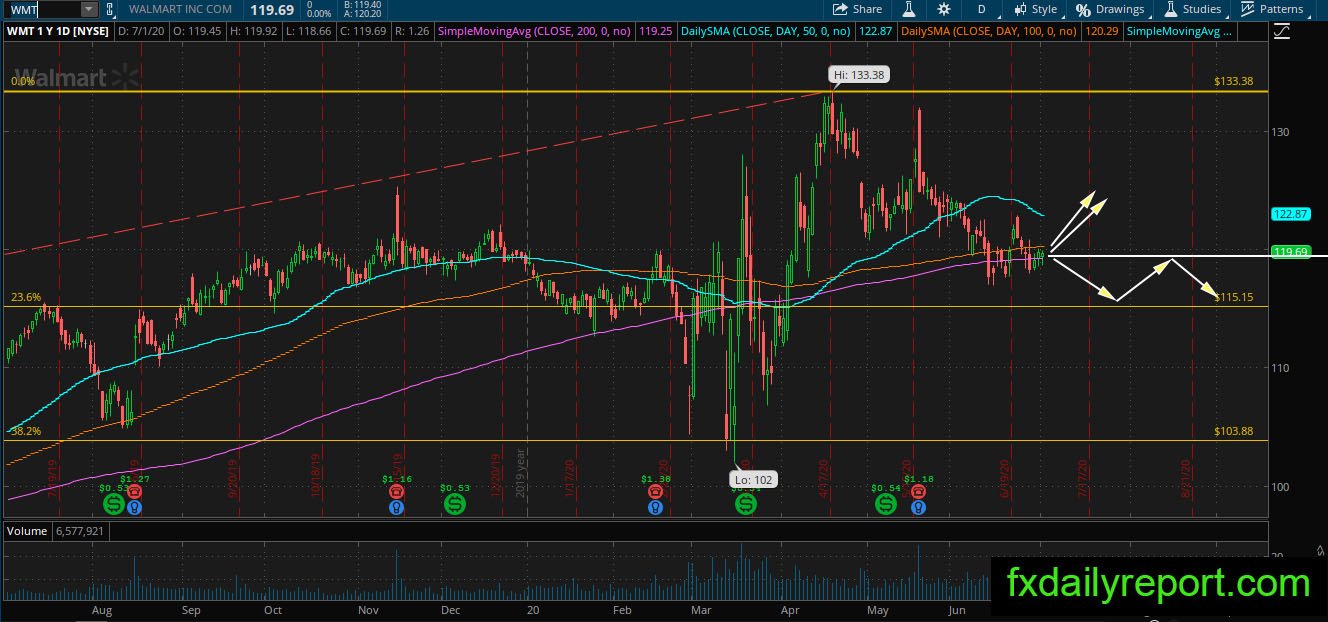The height and width of the screenshot is (622, 1328).
Task: Click the $1.27 earnings phone icon
Action: pyautogui.click(x=134, y=492)
